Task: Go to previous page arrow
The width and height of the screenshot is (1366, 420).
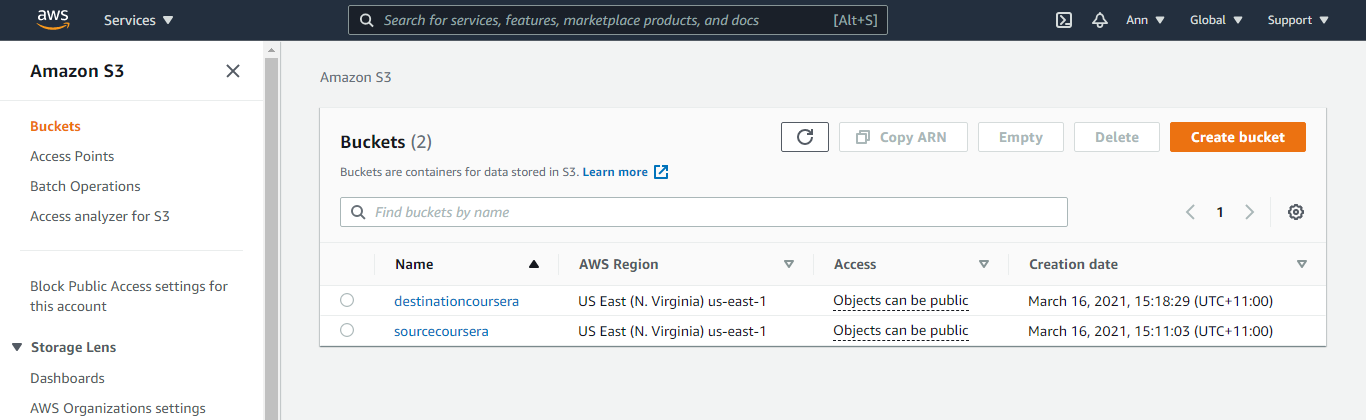Action: click(1190, 212)
